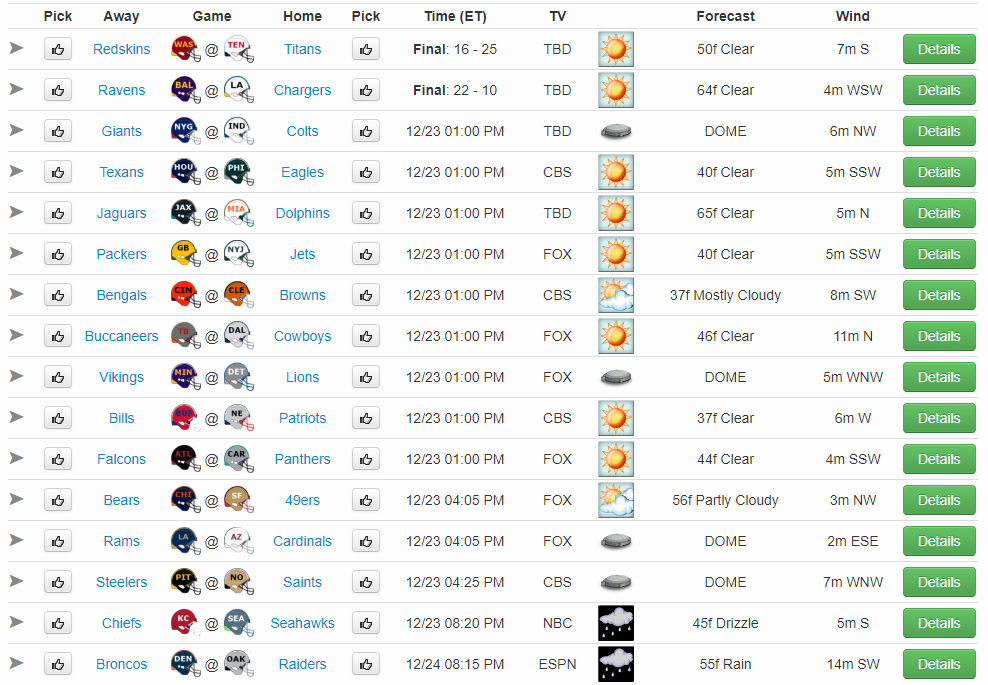Click the sunny icon for Falcons at Panthers
The image size is (988, 685).
click(x=615, y=459)
